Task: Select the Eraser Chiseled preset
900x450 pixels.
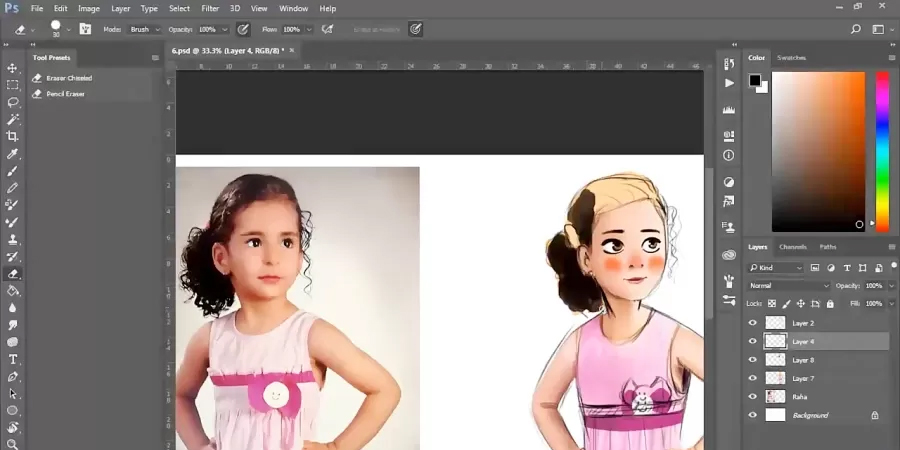Action: [x=69, y=77]
